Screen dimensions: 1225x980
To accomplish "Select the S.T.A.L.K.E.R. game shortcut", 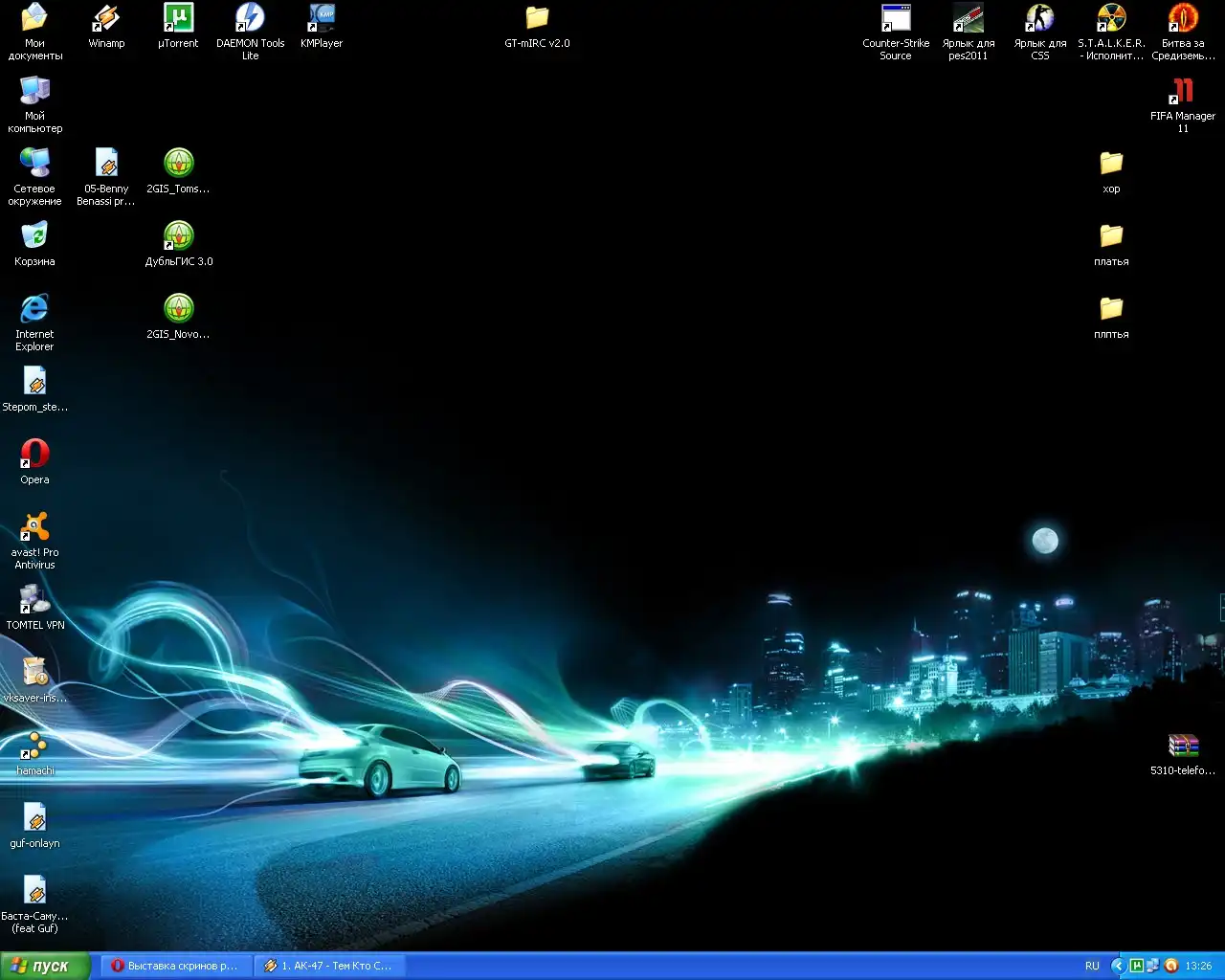I will pos(1111,18).
